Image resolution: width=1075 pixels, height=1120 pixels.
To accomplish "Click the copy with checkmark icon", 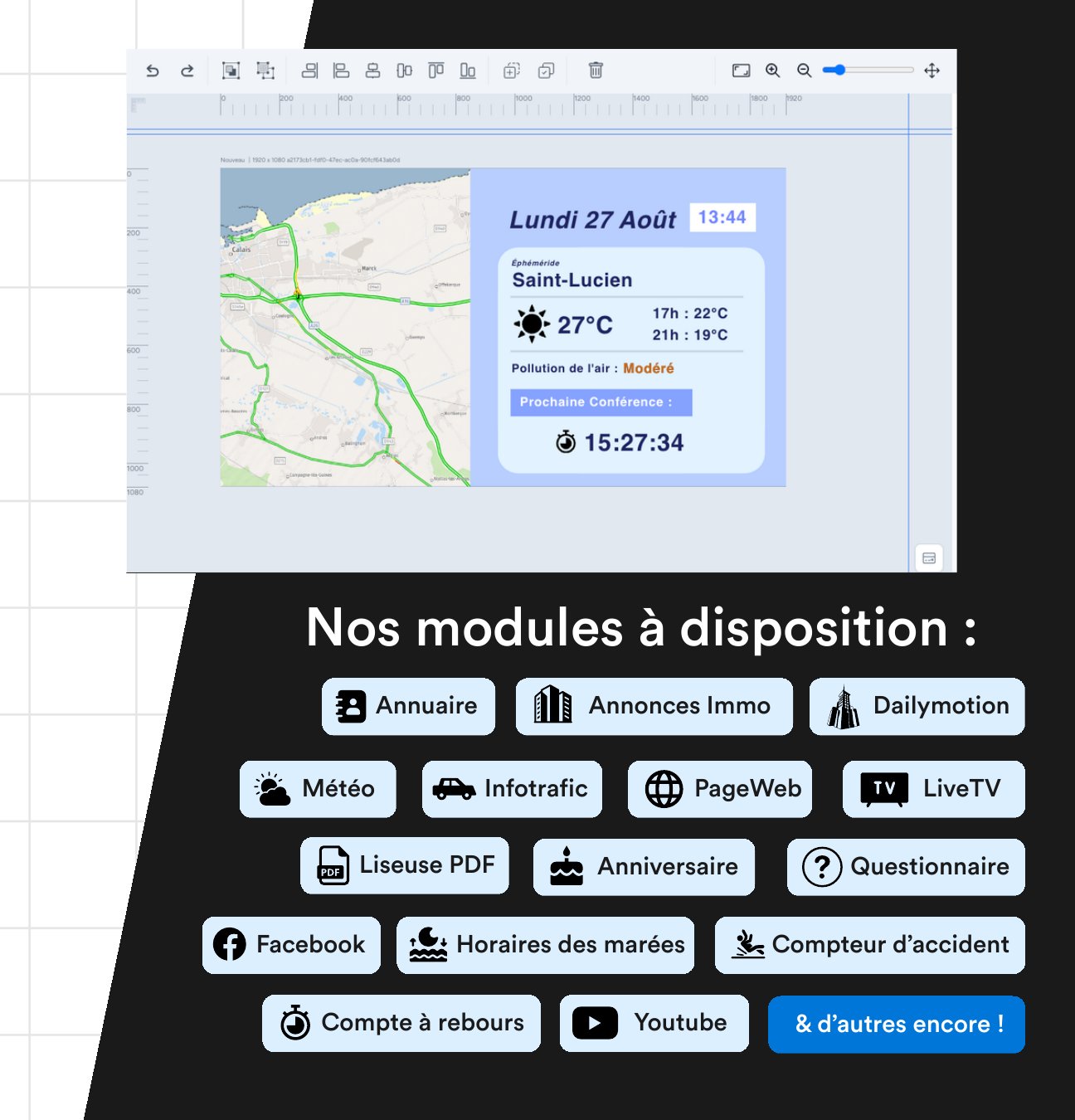I will coord(546,71).
